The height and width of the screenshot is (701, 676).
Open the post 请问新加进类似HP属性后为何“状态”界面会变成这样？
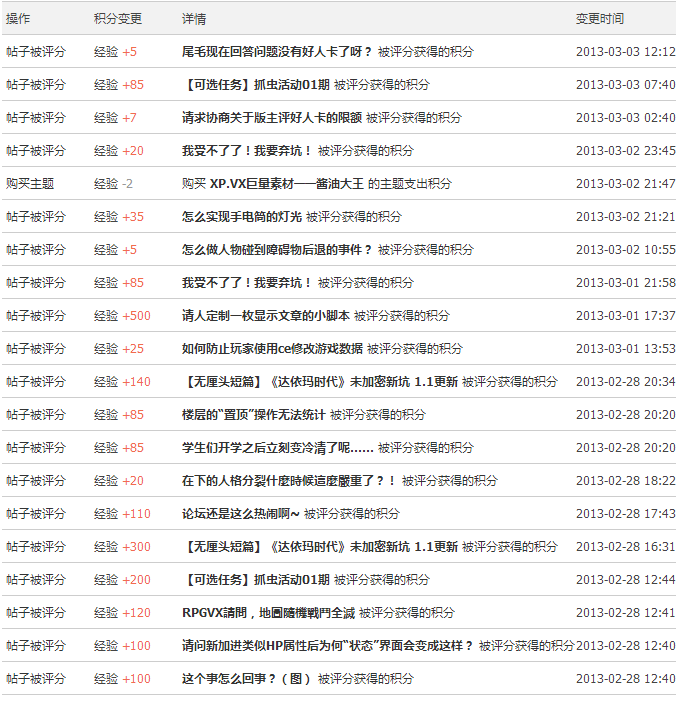[327, 646]
